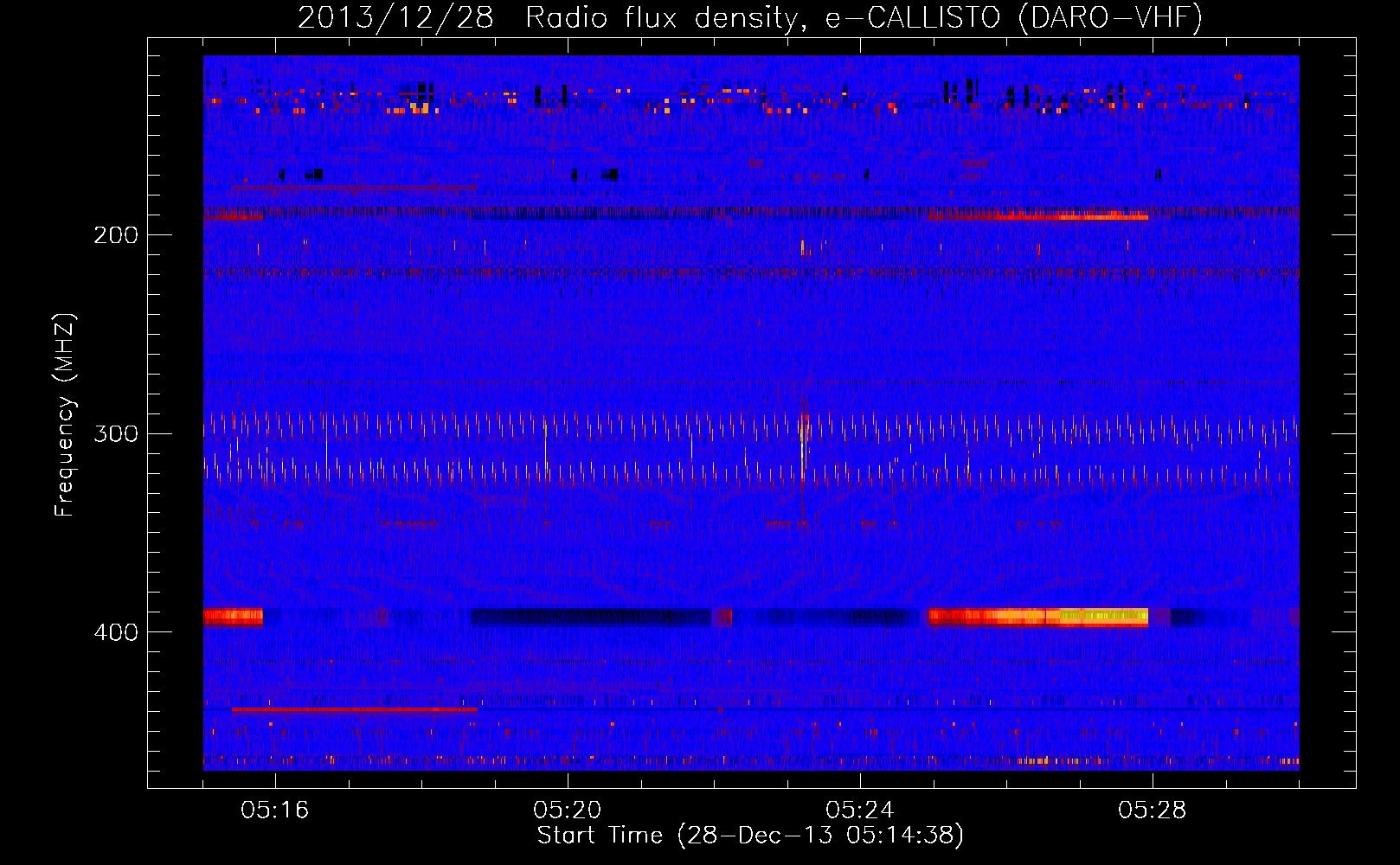Click the '400' frequency axis label
This screenshot has width=1400, height=865.
[116, 632]
